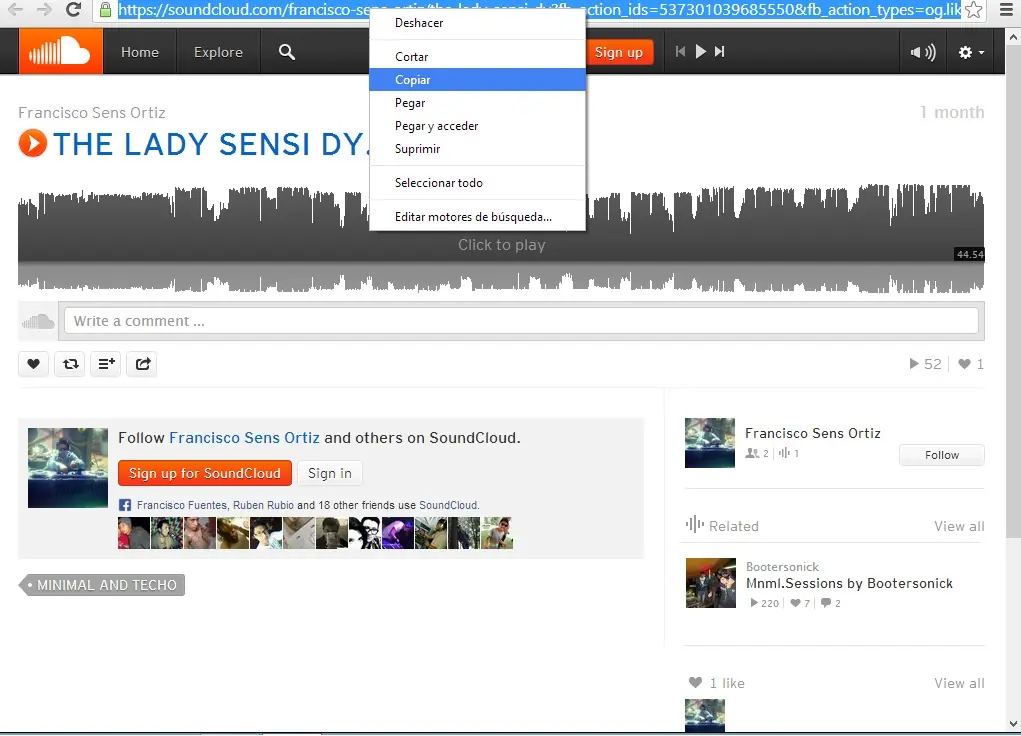Skip to next track in header player
1021x736 pixels.
coord(720,51)
